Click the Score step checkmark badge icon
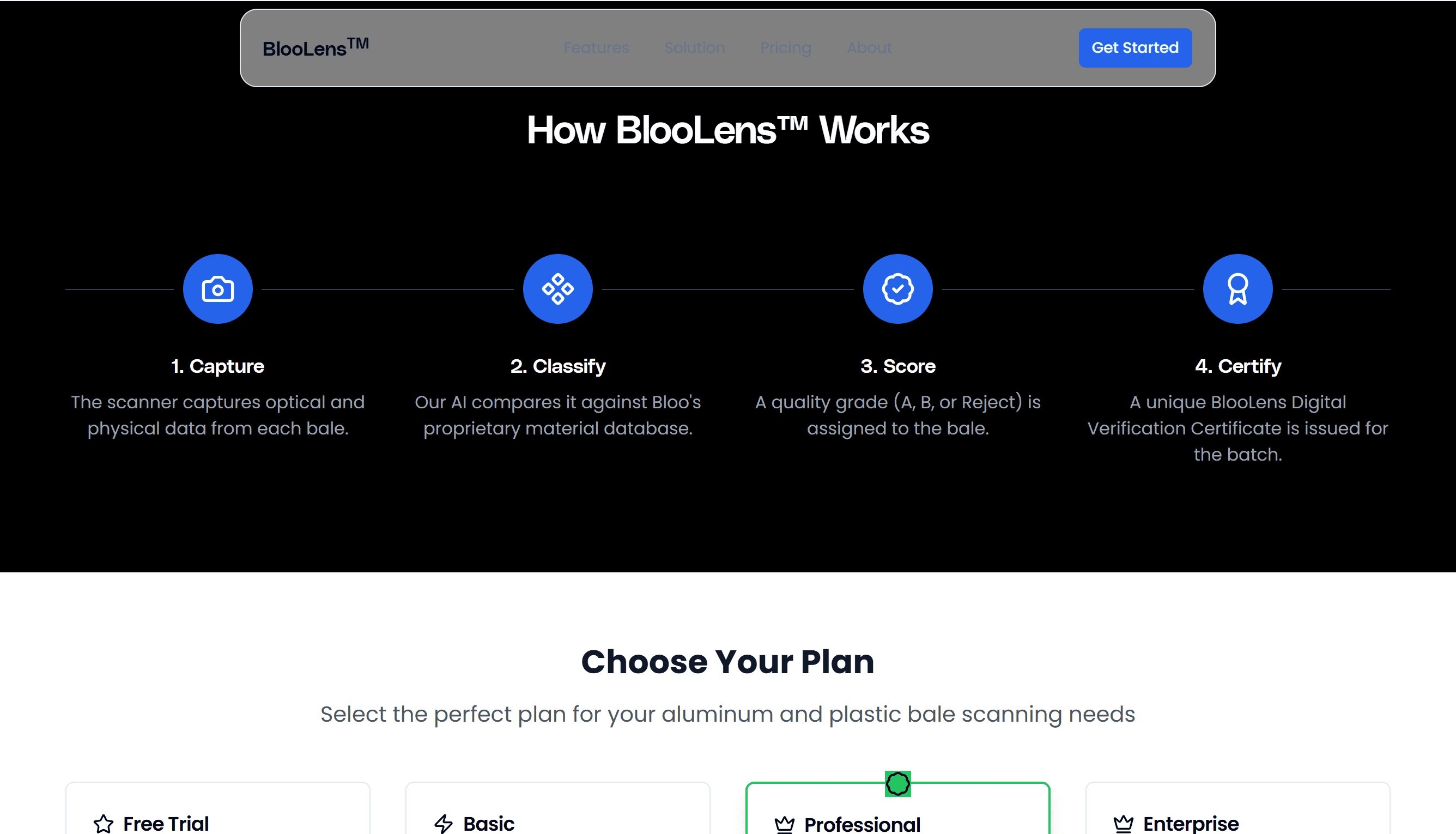Screen dimensions: 1456x834 click(898, 289)
